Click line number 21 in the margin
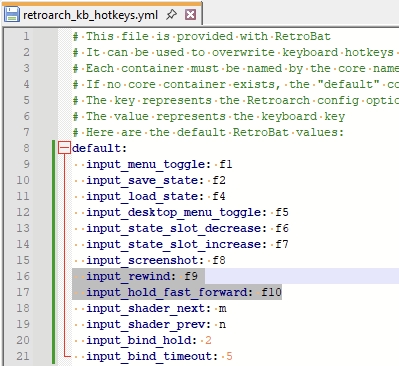The width and height of the screenshot is (399, 366). (23, 356)
